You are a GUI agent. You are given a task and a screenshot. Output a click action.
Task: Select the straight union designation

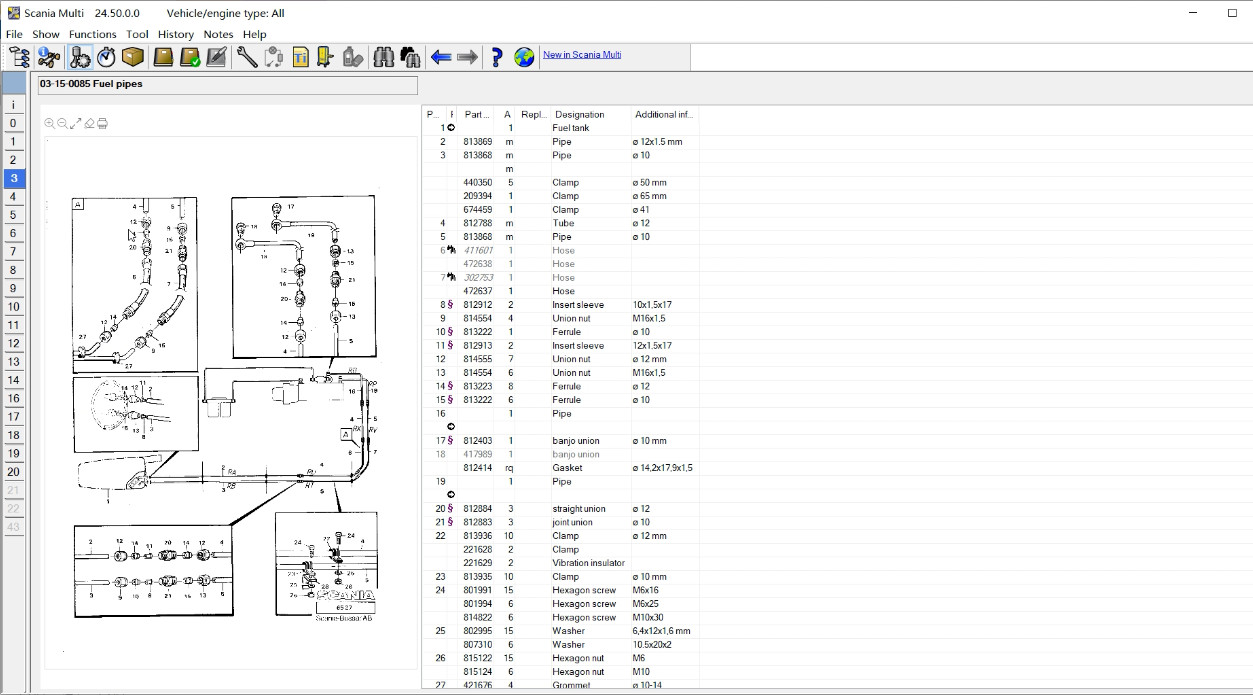(579, 509)
